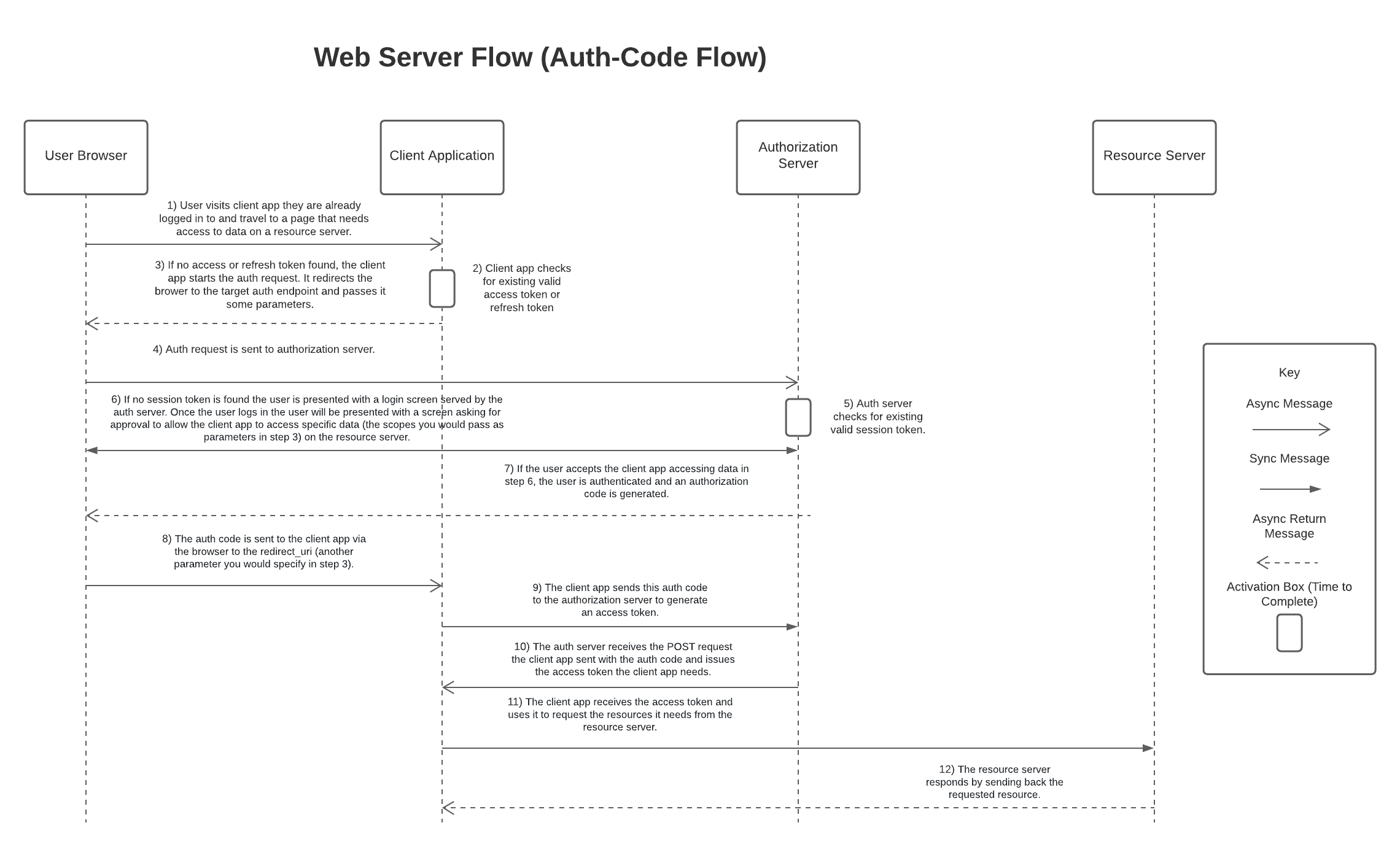The image size is (1400, 847).
Task: Click step 11 text 'The client app receives the access token'
Action: coord(620,714)
